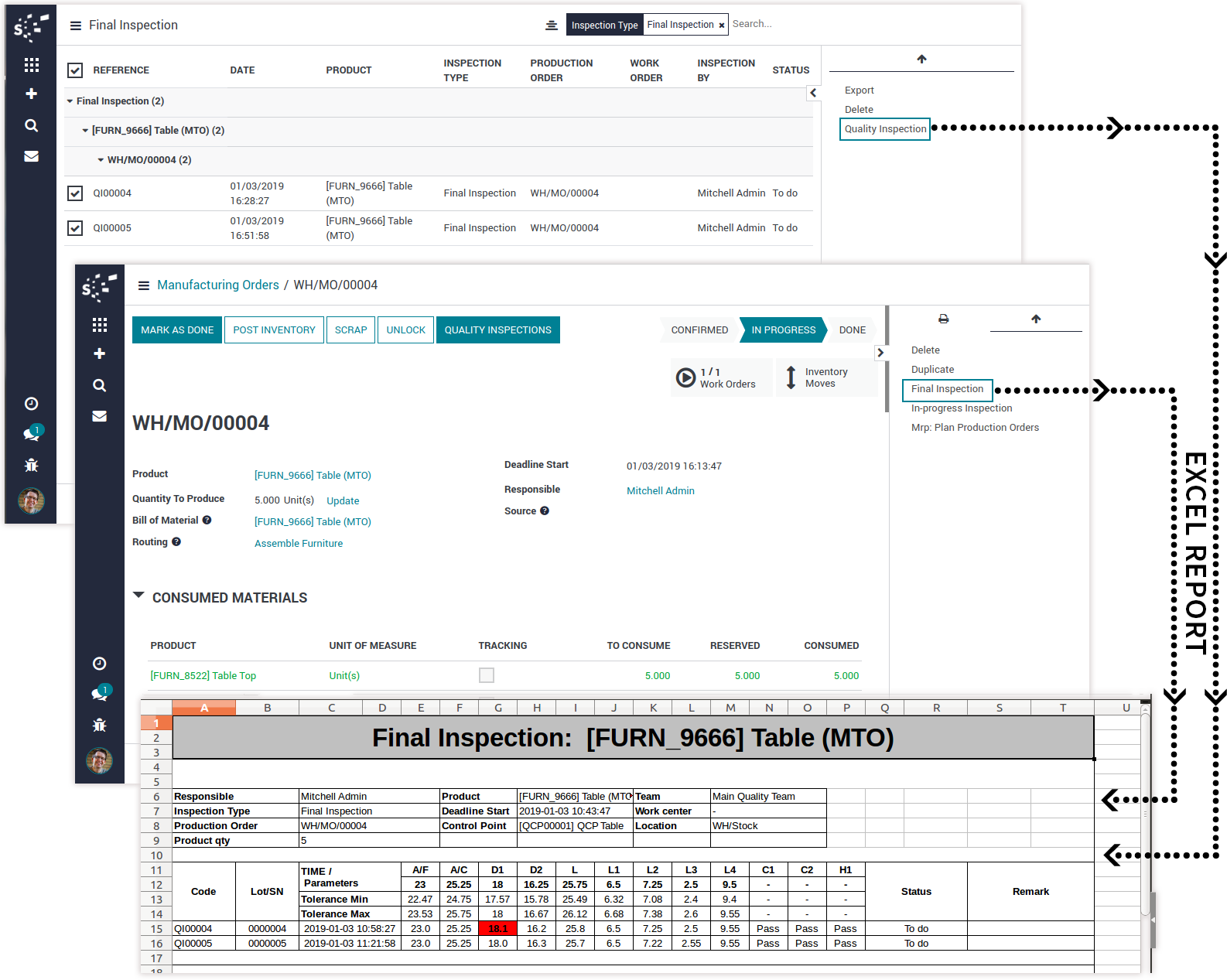Viewport: 1227px width, 980px height.
Task: Click the Mark As Done button
Action: coord(177,330)
